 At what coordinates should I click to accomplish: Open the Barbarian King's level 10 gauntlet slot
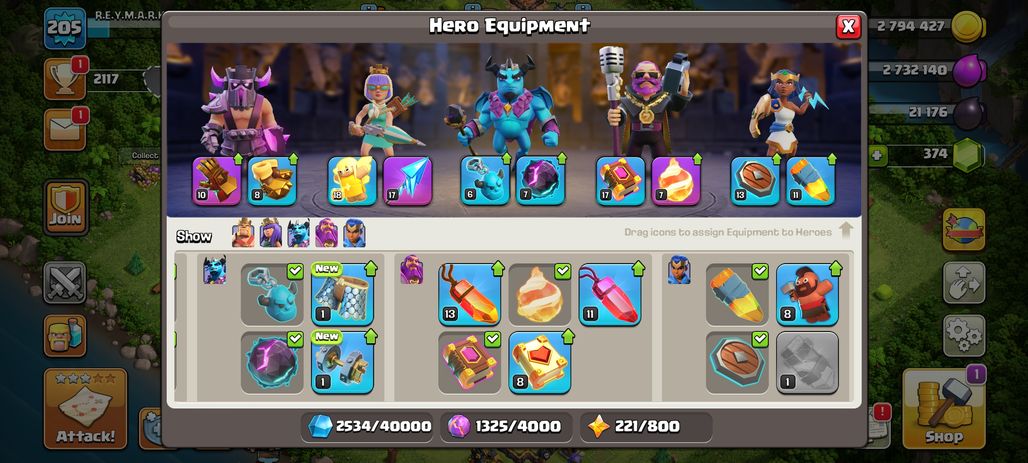click(217, 181)
